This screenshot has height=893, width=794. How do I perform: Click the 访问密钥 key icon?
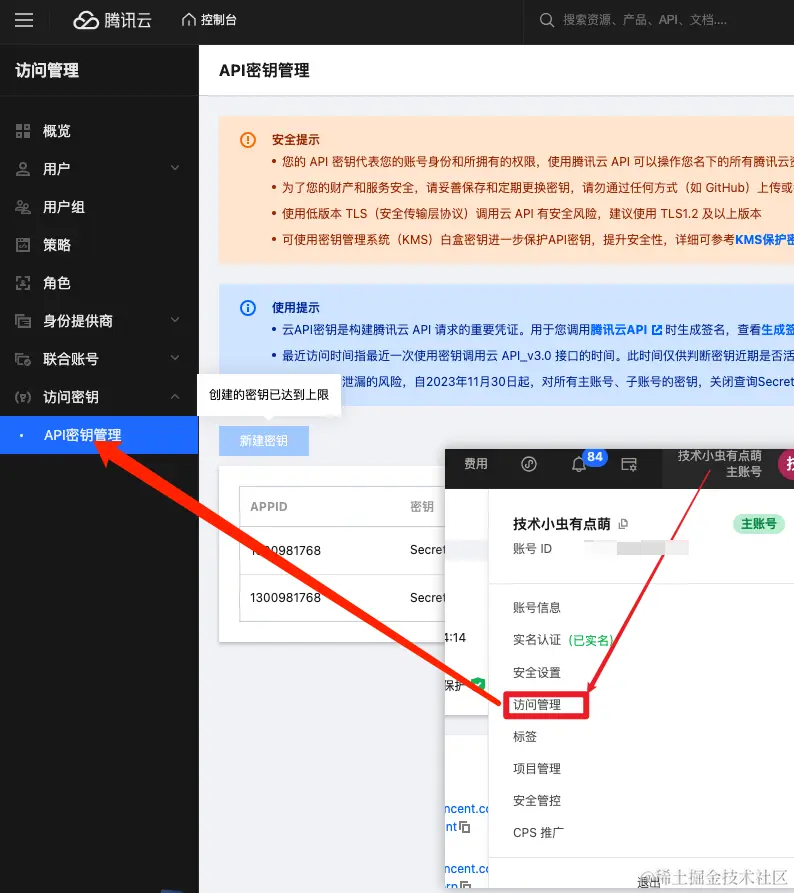click(x=23, y=397)
